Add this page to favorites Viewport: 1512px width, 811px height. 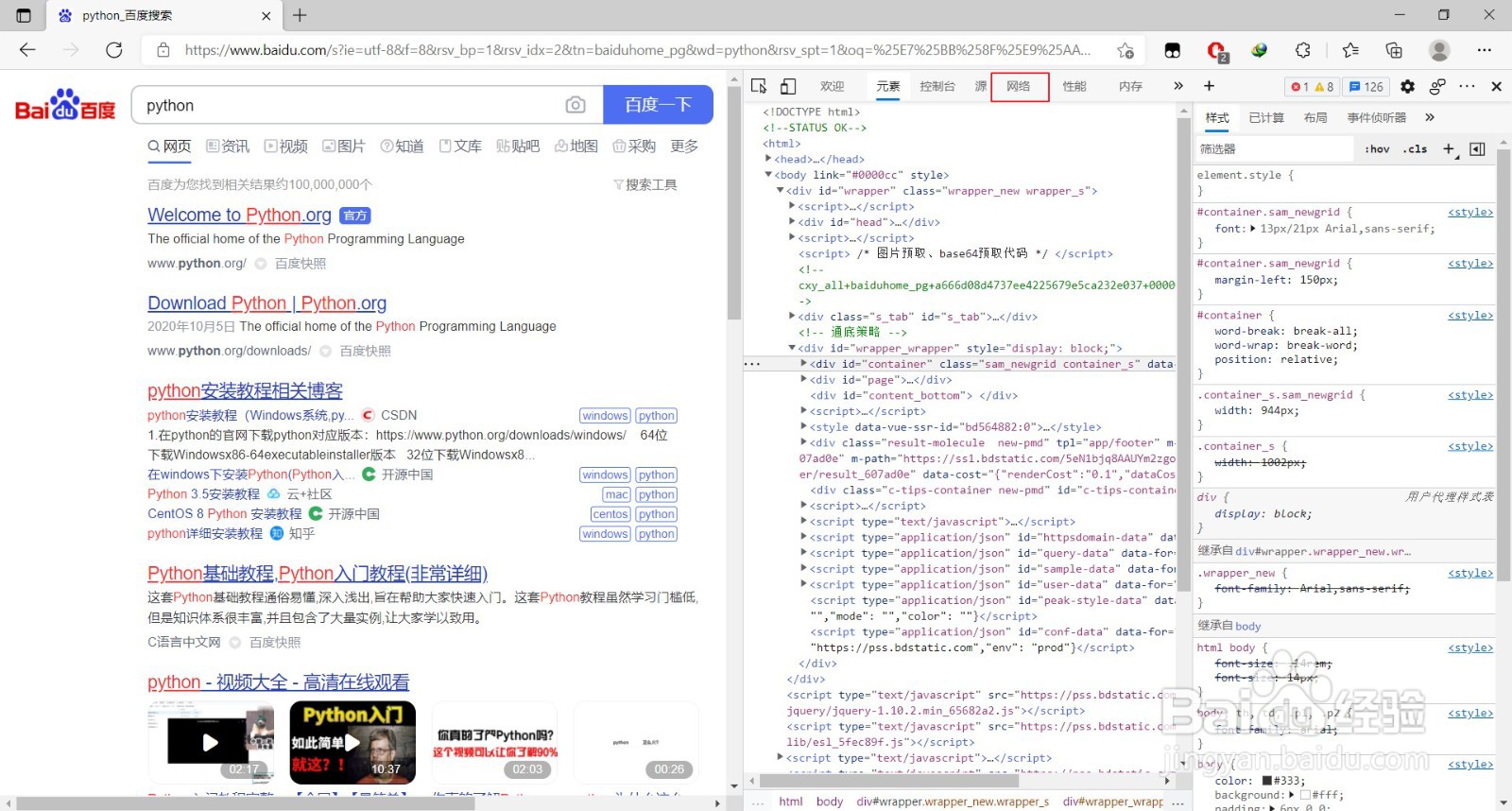(1125, 50)
